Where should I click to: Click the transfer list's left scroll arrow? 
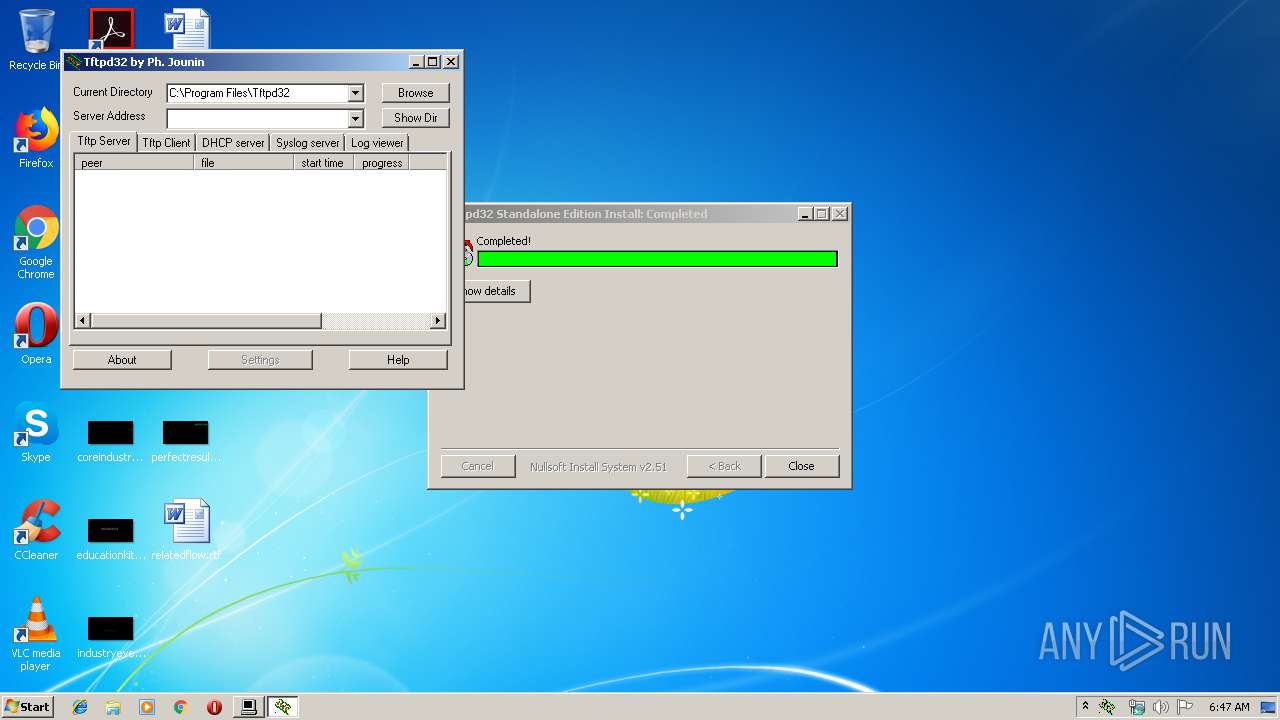click(x=83, y=321)
